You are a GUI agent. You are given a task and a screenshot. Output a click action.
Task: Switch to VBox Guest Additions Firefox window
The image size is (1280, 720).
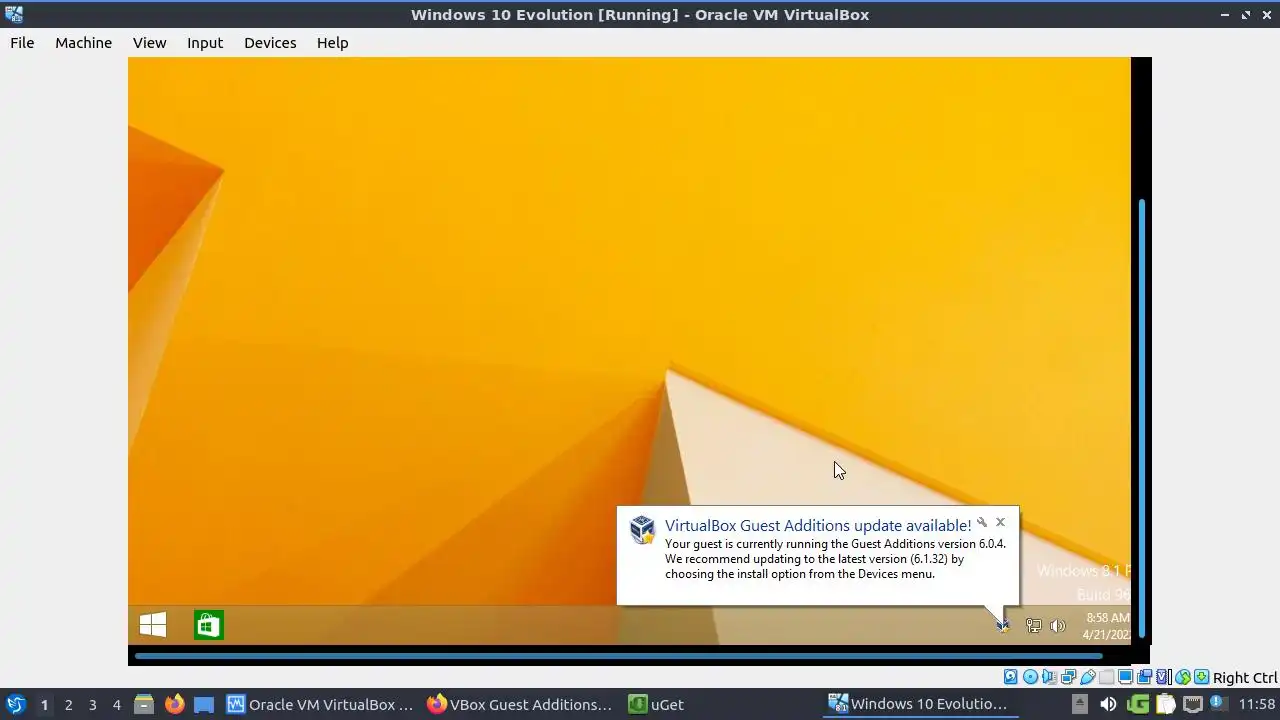(x=520, y=704)
